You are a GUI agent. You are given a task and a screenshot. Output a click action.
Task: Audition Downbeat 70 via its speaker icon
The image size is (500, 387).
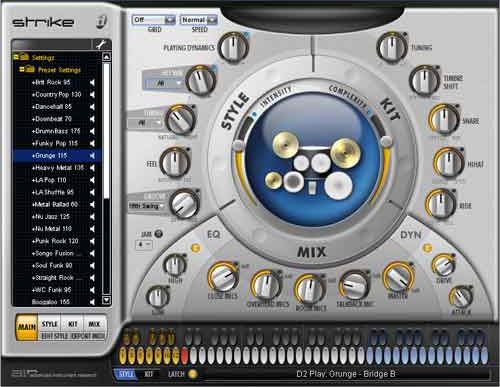tap(92, 119)
